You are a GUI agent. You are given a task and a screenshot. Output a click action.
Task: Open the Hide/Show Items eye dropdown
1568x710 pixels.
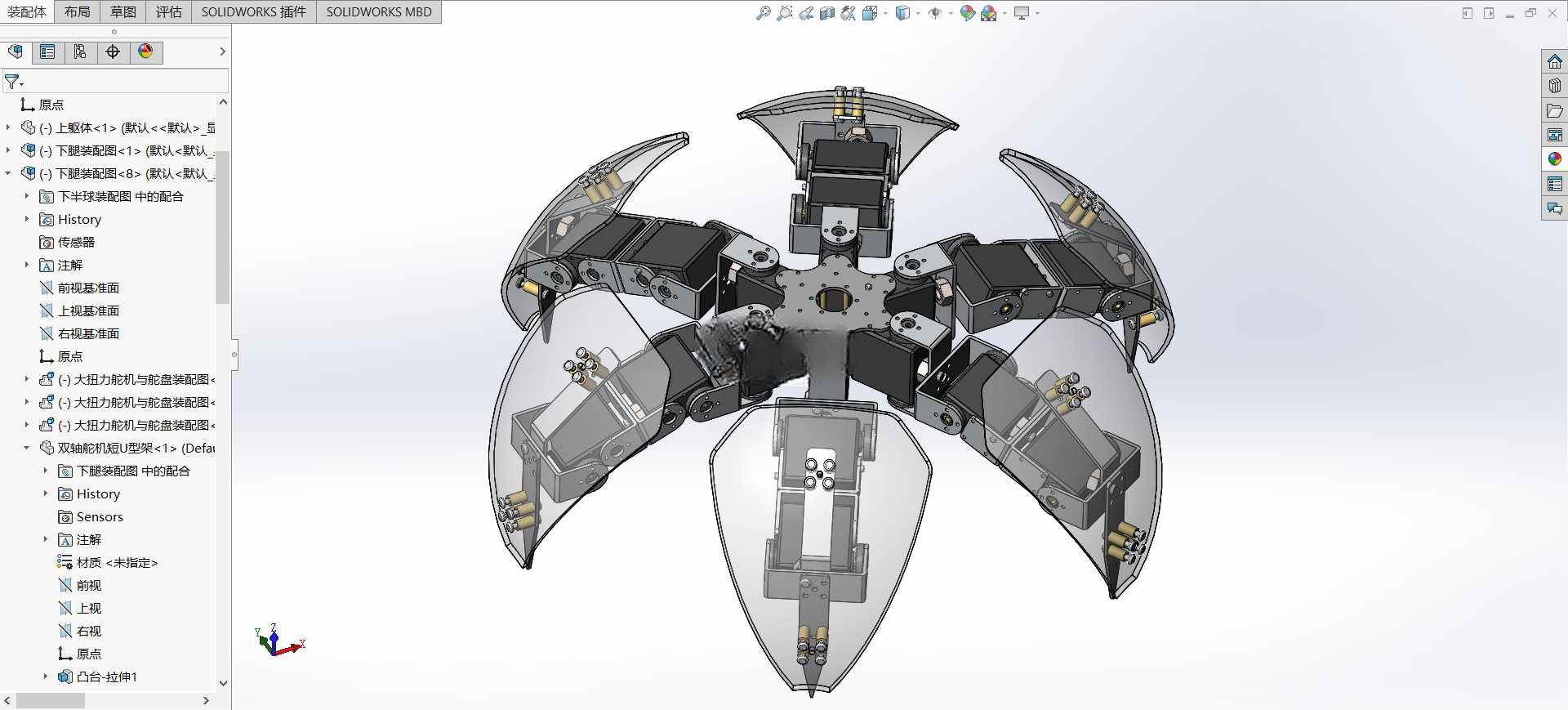(x=951, y=14)
